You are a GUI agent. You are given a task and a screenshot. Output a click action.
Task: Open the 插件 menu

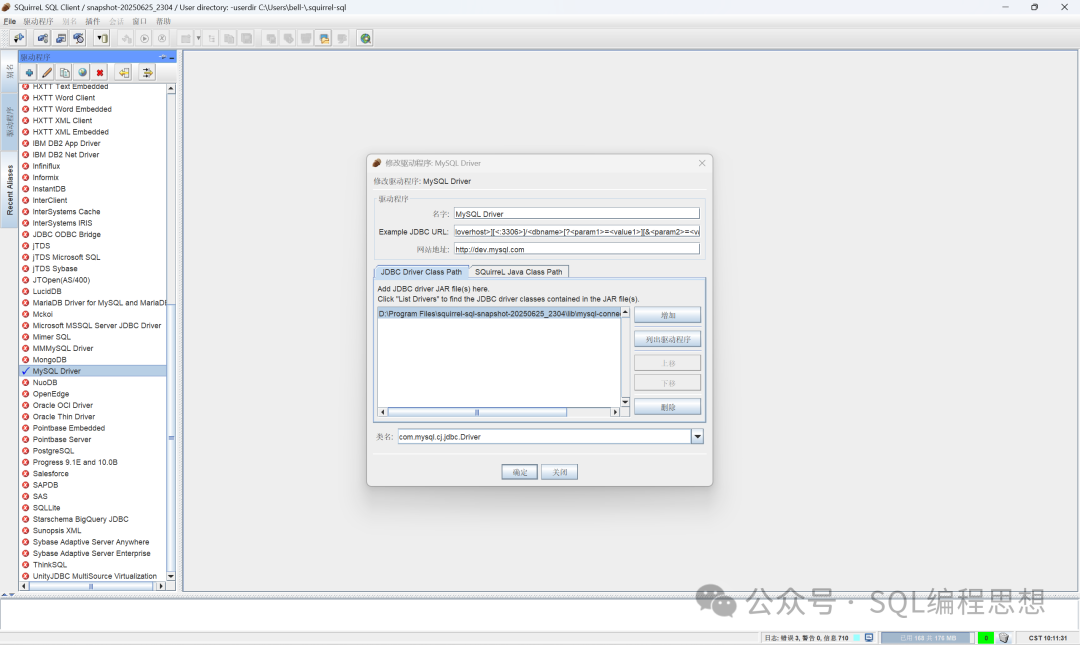coord(93,21)
